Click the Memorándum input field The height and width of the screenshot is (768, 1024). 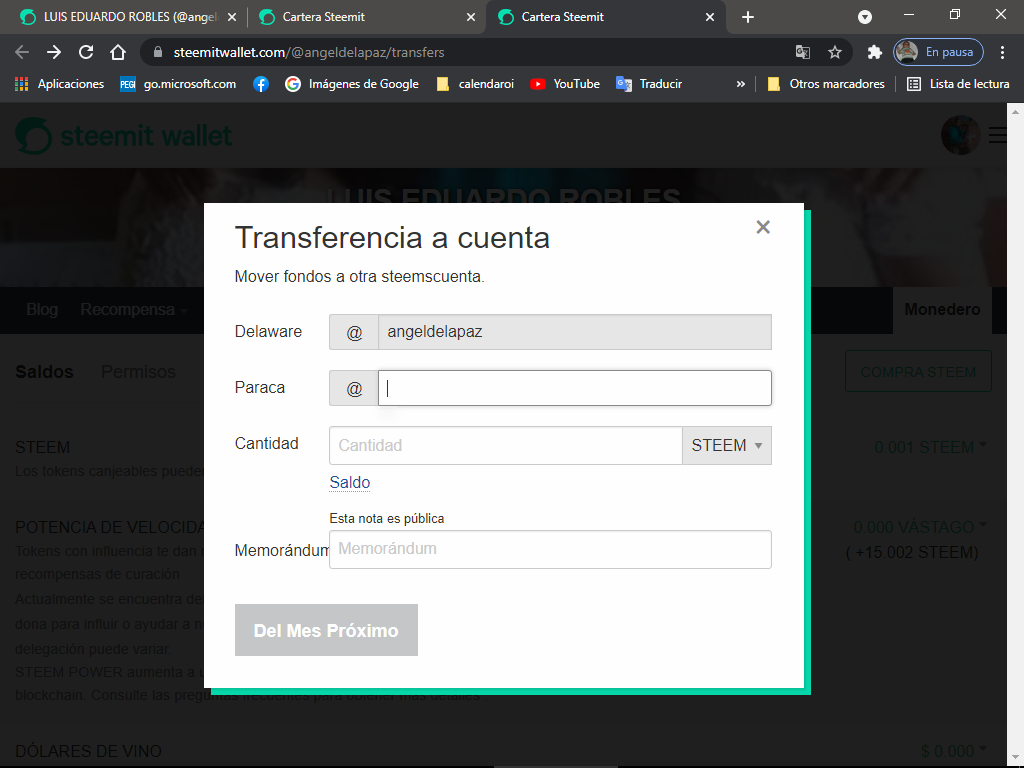click(550, 549)
